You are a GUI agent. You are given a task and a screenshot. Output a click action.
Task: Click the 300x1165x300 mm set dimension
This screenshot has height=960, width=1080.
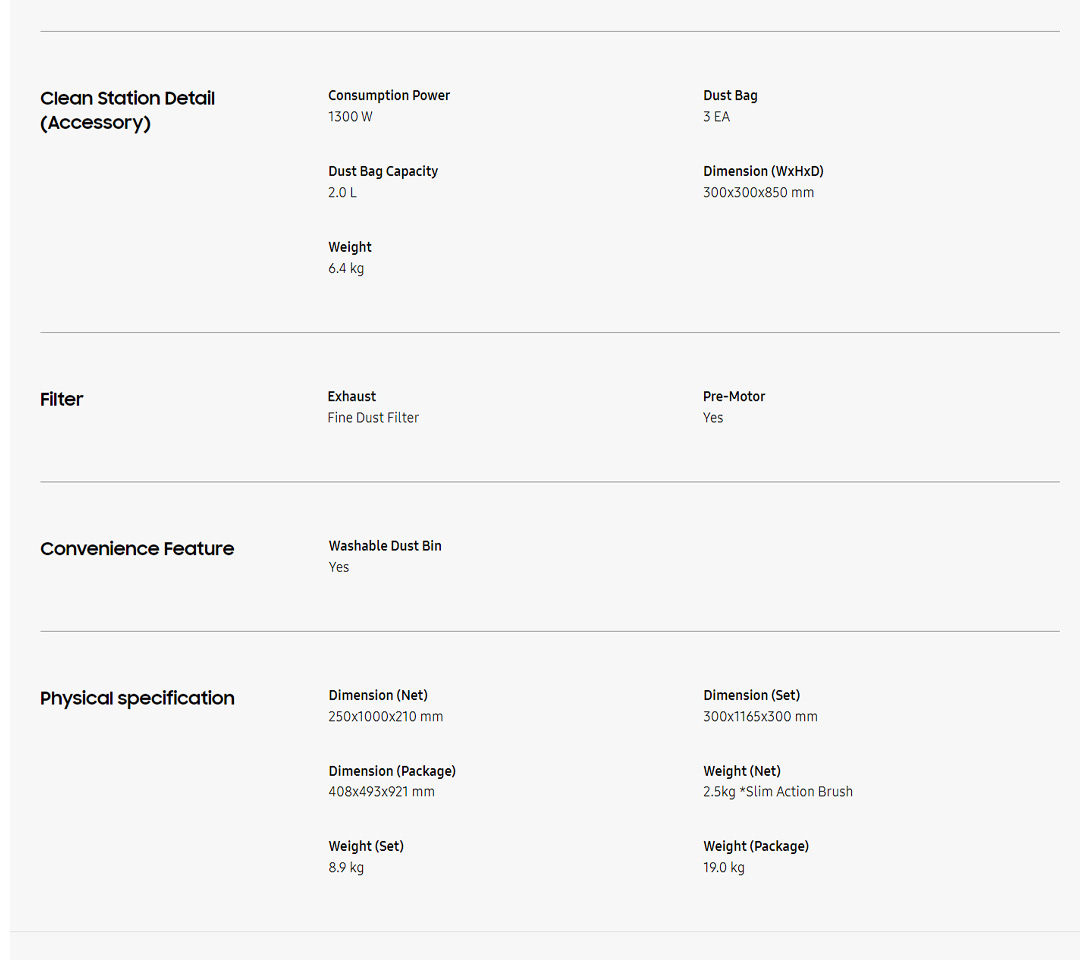(760, 717)
